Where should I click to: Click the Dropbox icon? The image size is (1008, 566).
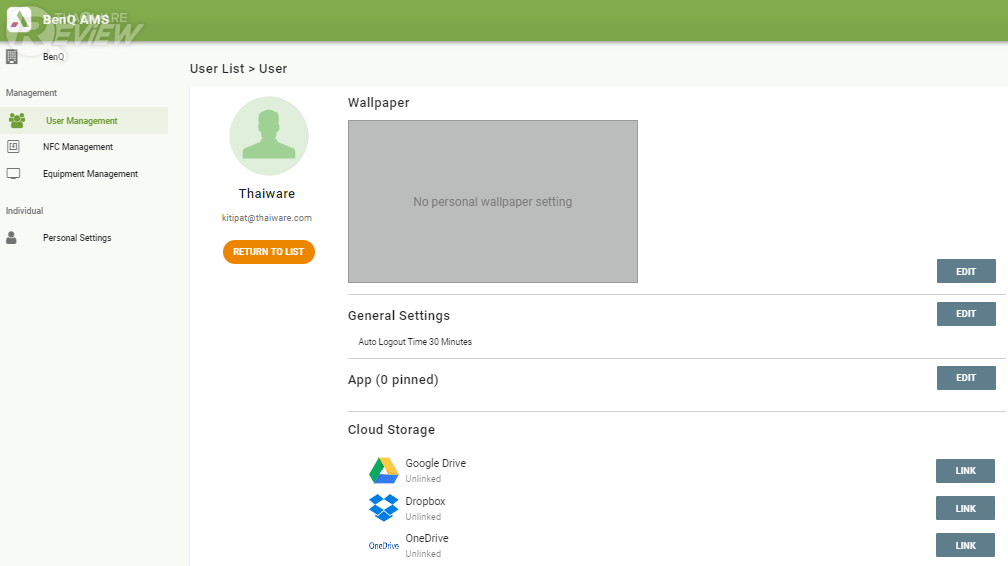pos(384,507)
